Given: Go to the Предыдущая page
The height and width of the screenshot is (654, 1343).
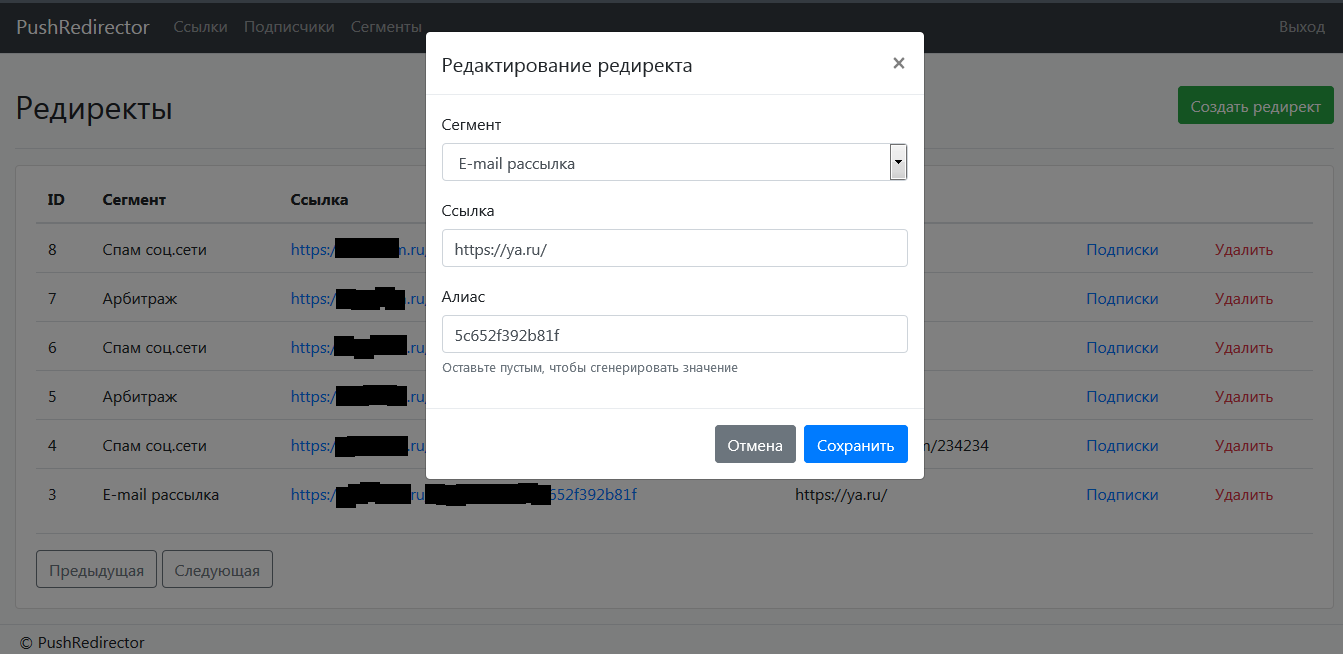Looking at the screenshot, I should pos(96,570).
